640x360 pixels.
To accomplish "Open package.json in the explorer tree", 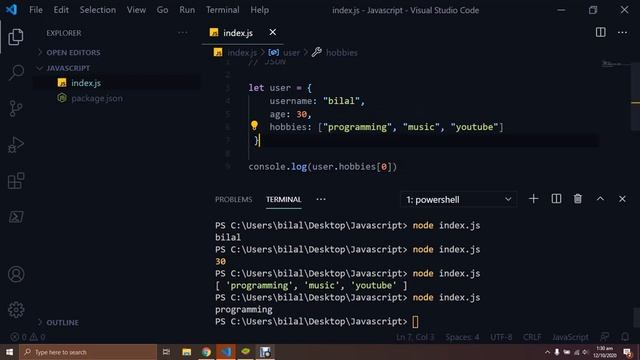I will tap(97, 98).
